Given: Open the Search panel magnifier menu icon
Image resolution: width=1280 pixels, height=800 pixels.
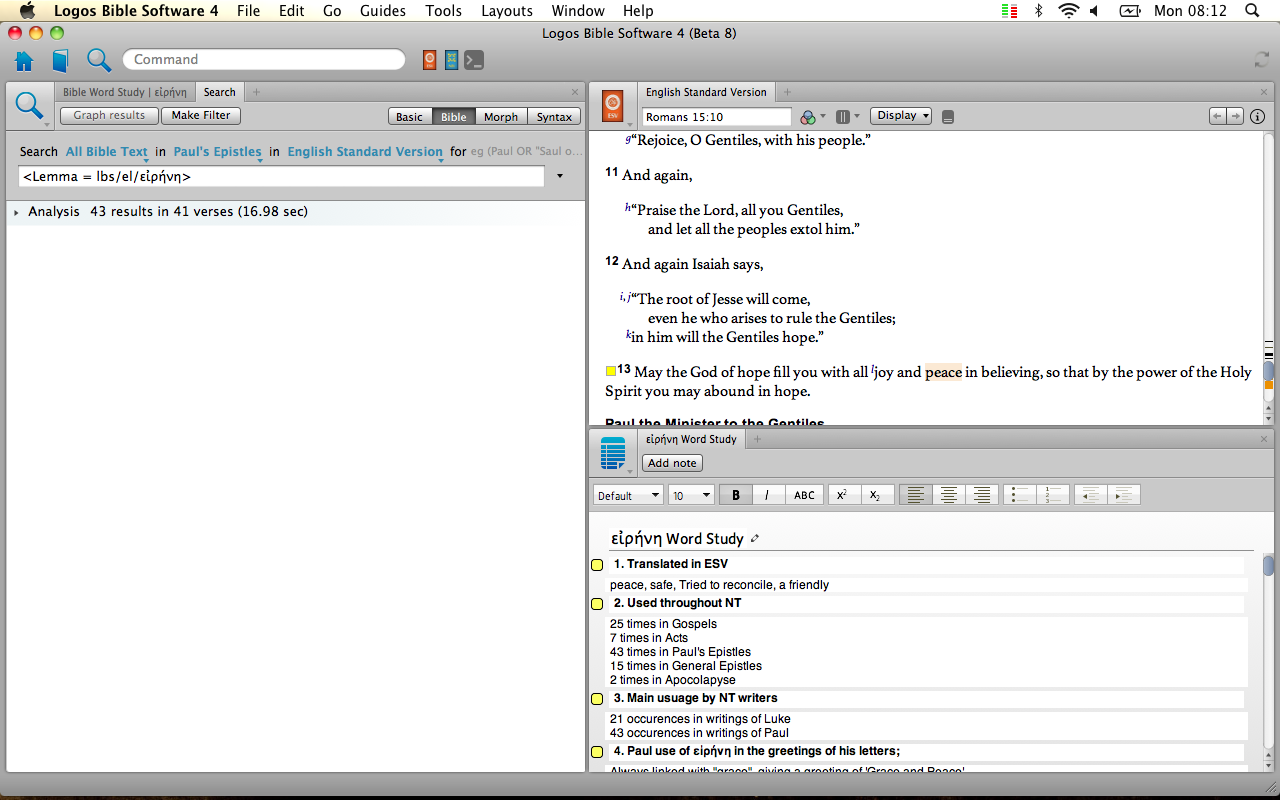Looking at the screenshot, I should click(30, 105).
